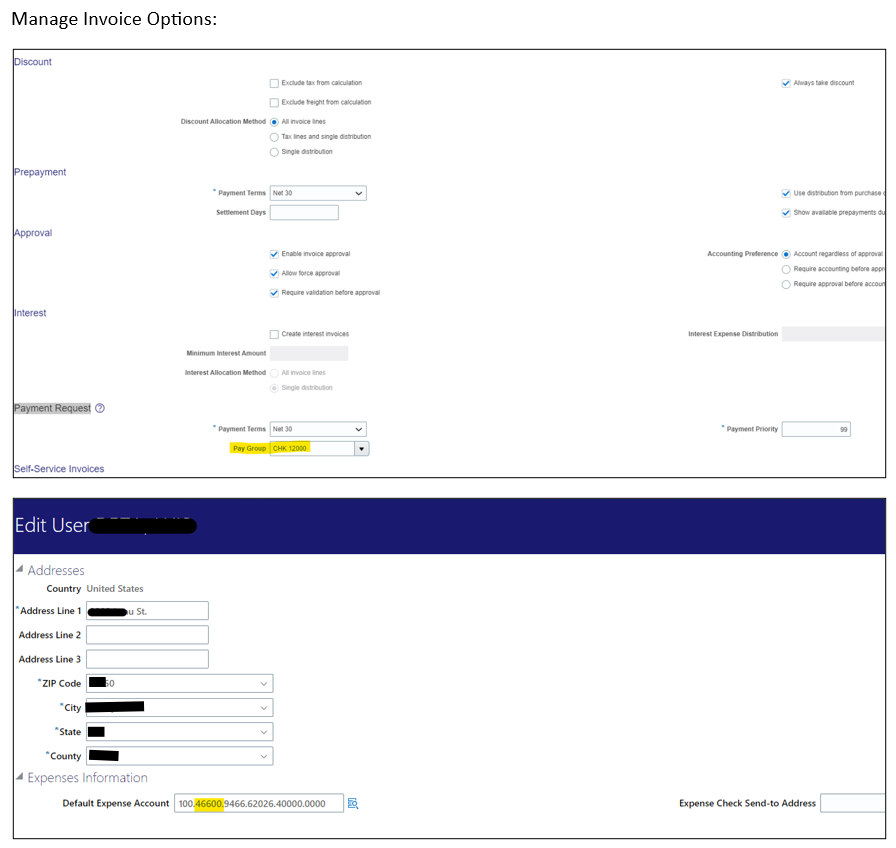Collapse the Expenses Information section
Screen dimensions: 896x848
pyautogui.click(x=21, y=777)
